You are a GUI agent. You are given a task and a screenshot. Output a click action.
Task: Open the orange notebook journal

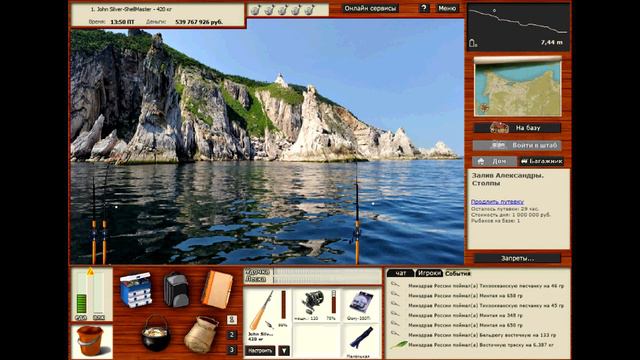pos(217,289)
